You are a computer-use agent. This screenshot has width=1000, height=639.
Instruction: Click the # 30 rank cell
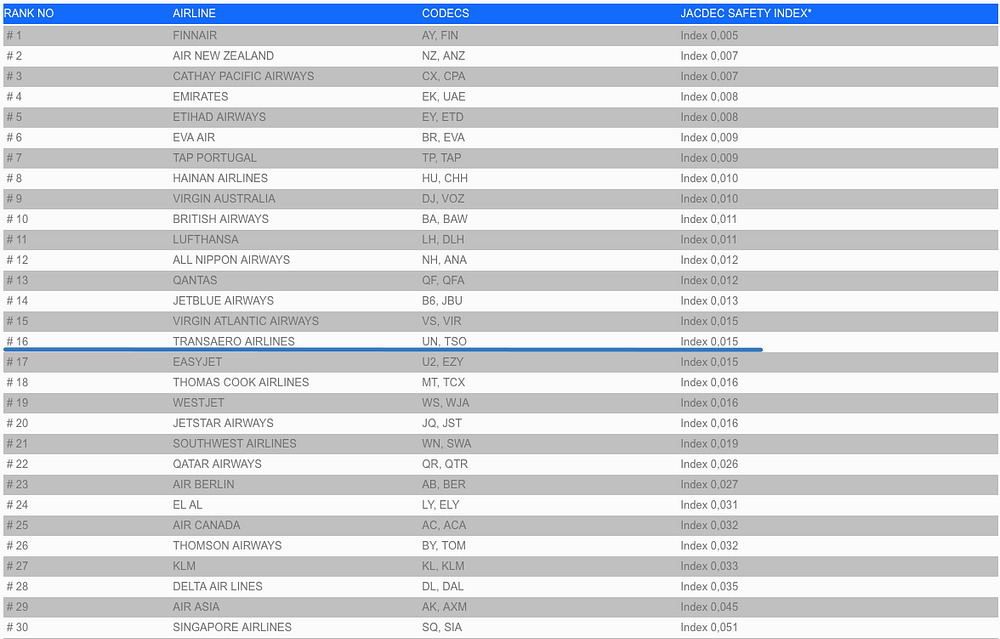(17, 628)
